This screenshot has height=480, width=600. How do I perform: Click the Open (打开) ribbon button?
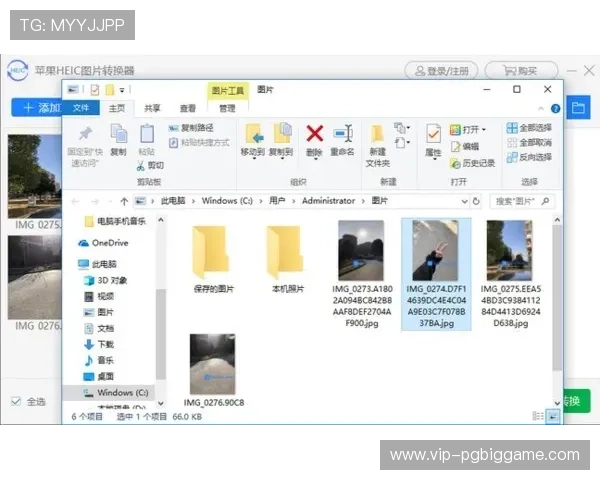pos(468,130)
